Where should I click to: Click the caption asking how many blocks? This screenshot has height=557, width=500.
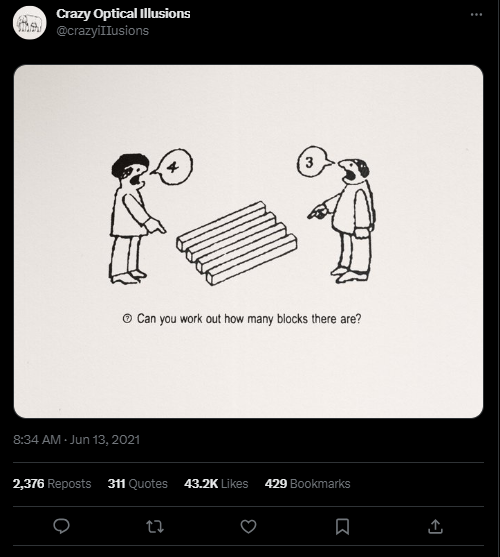click(242, 319)
